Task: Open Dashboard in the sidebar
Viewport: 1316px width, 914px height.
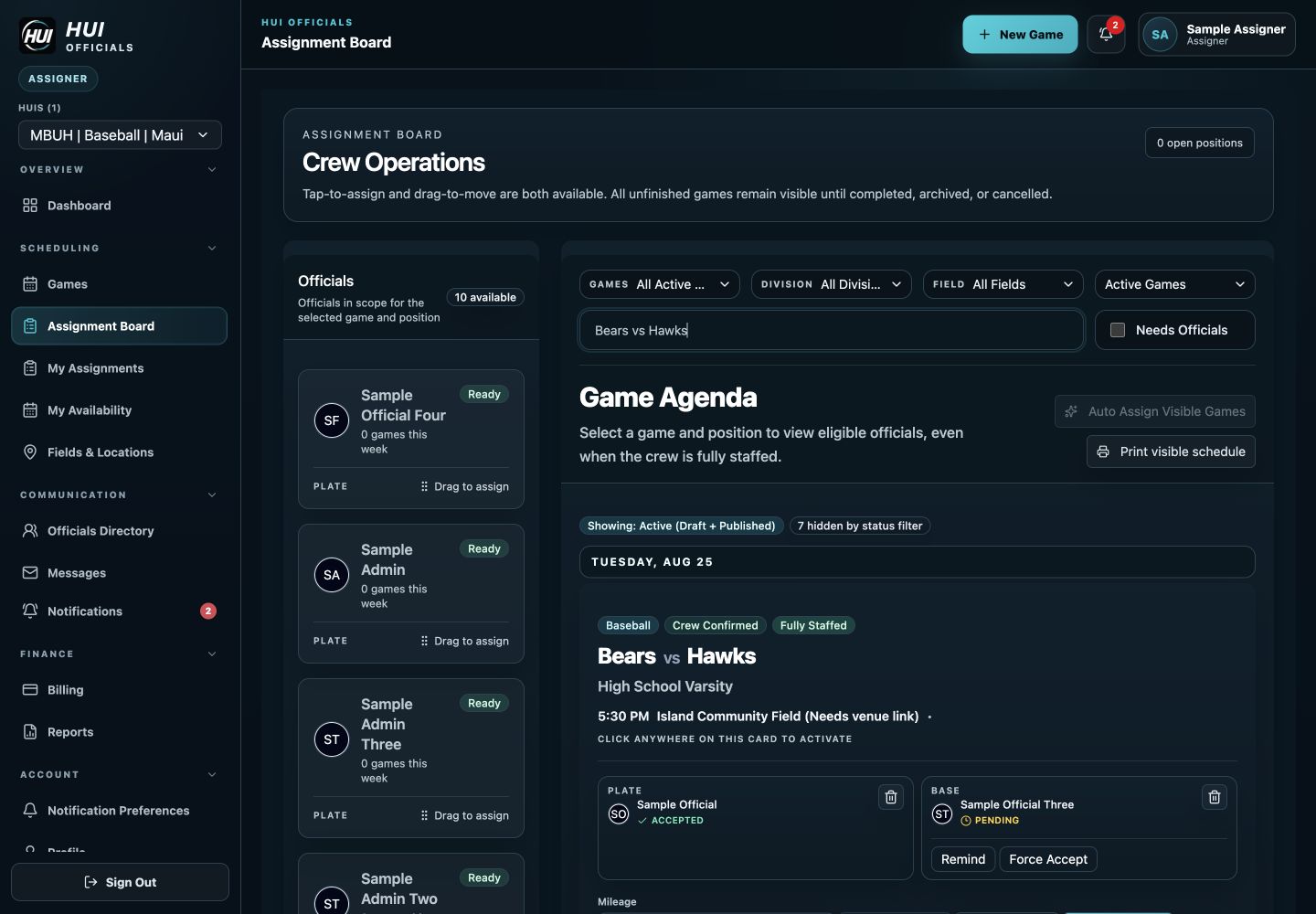Action: coord(119,206)
